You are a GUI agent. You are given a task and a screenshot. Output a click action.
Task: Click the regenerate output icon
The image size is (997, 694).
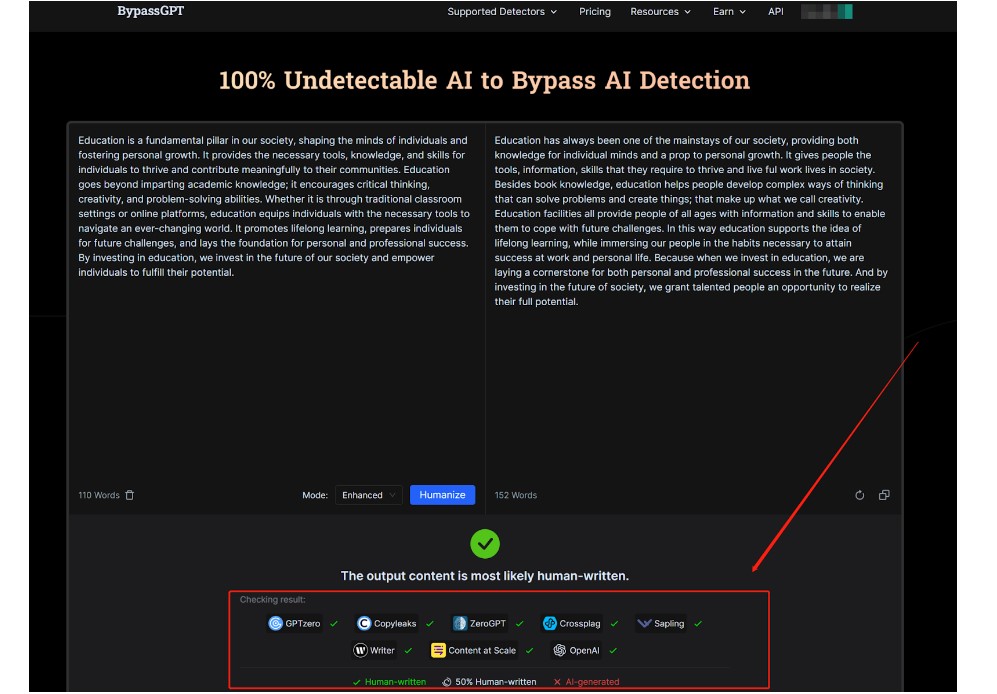pyautogui.click(x=860, y=495)
